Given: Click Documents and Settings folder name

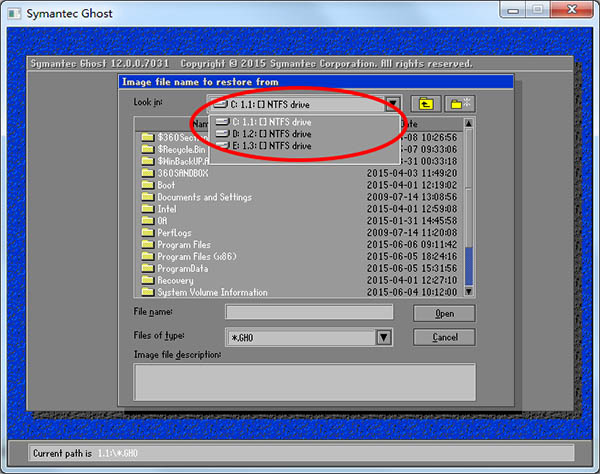Looking at the screenshot, I should tap(205, 197).
